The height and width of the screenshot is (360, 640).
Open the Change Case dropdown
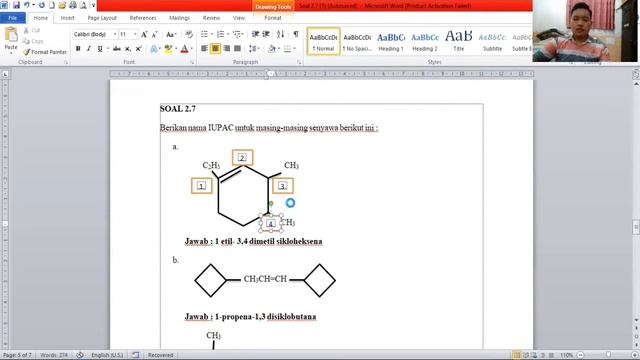[171, 35]
